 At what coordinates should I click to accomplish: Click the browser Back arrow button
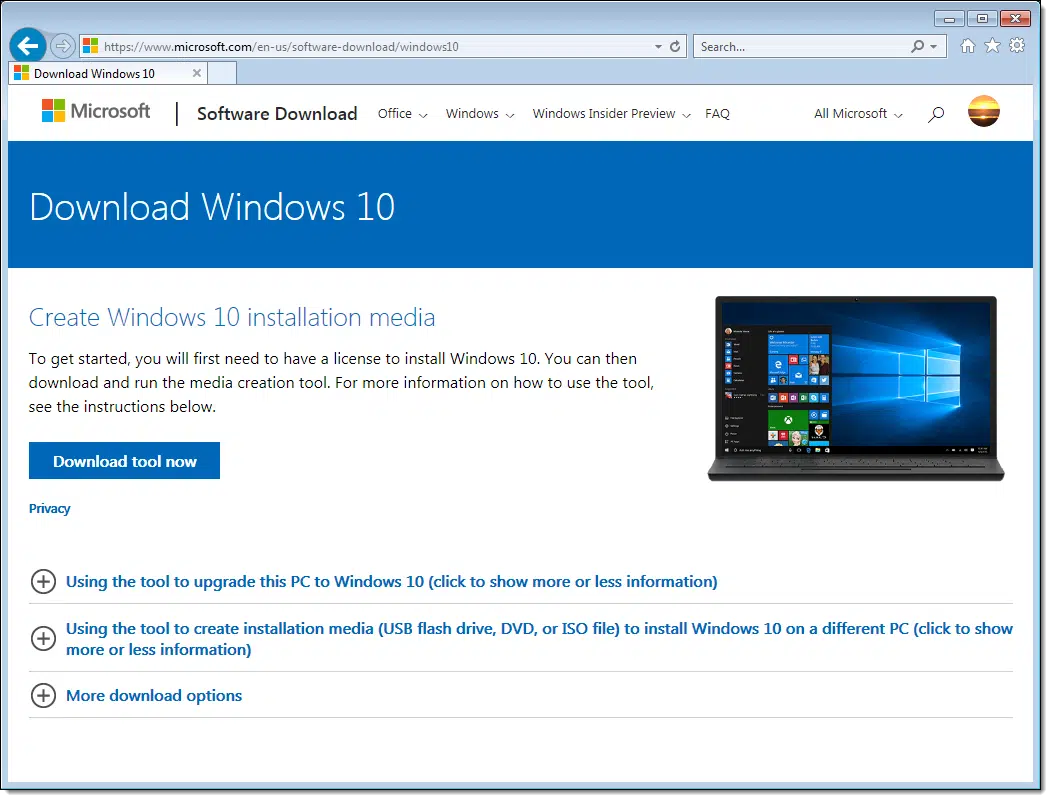coord(28,46)
